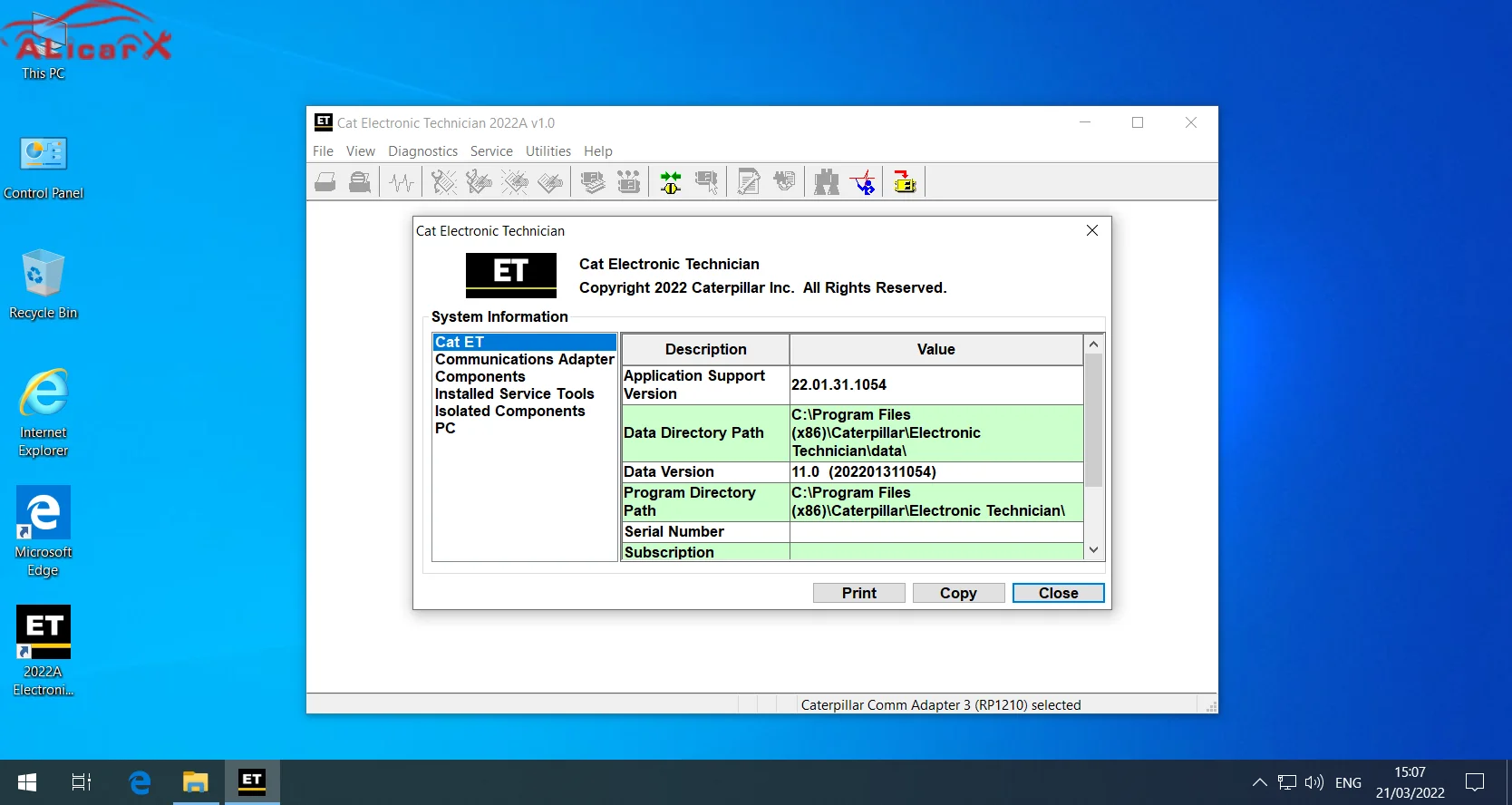This screenshot has height=805, width=1512.
Task: Click the notepad with pencil toolbar icon
Action: [749, 182]
